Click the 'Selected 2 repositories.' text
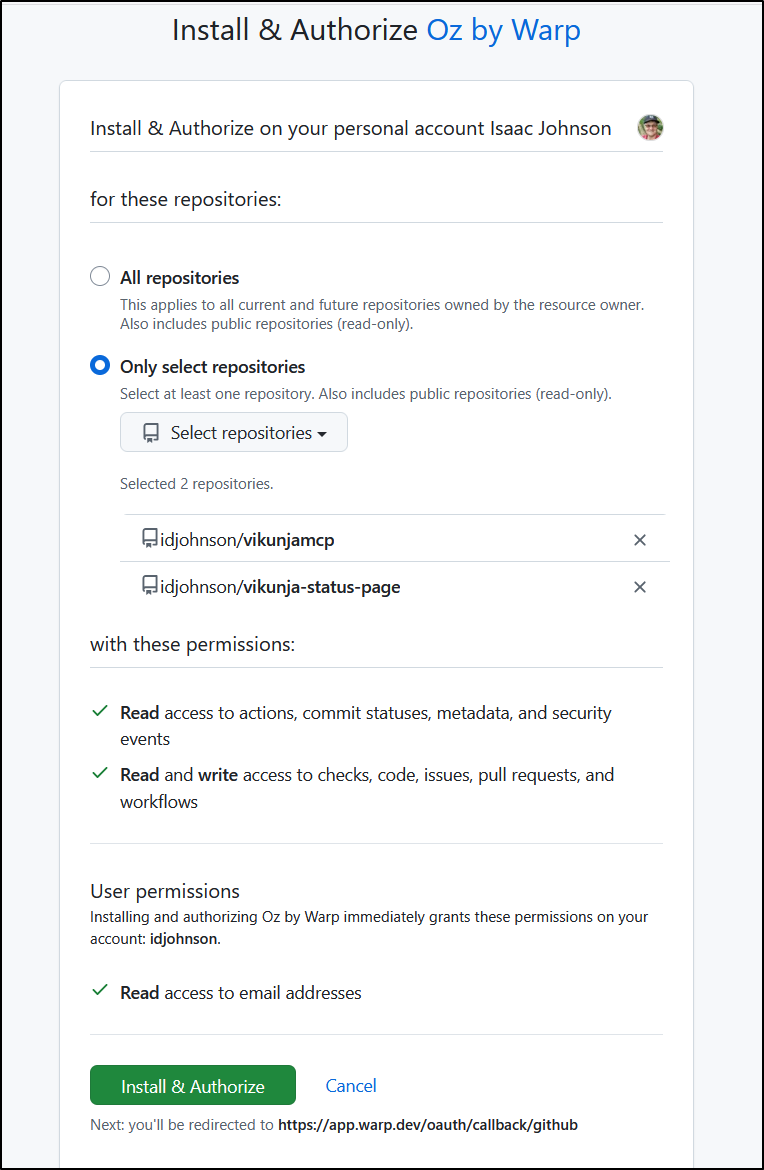764x1170 pixels. coord(197,484)
